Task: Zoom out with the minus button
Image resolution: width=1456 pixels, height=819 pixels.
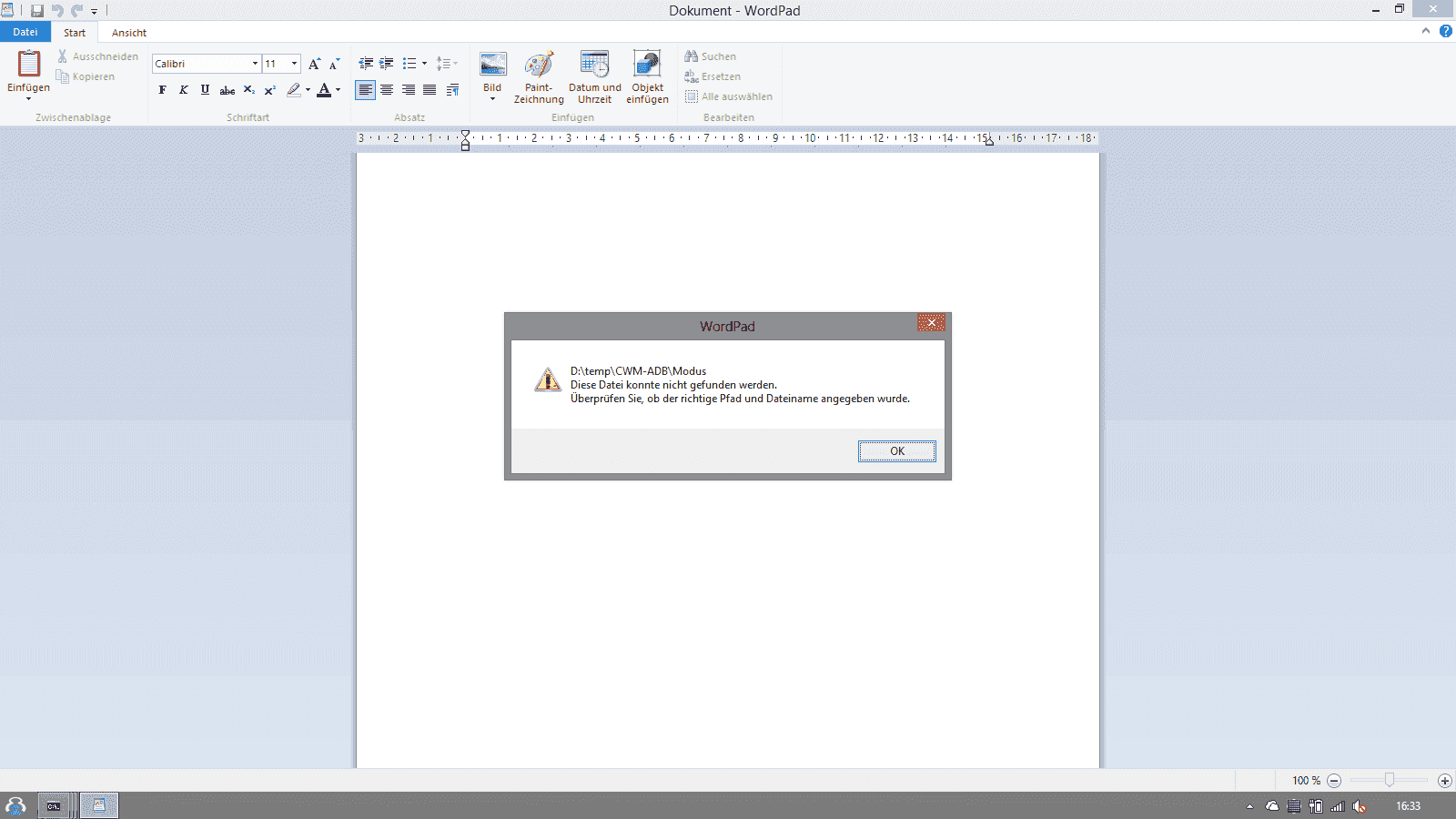Action: click(1334, 781)
